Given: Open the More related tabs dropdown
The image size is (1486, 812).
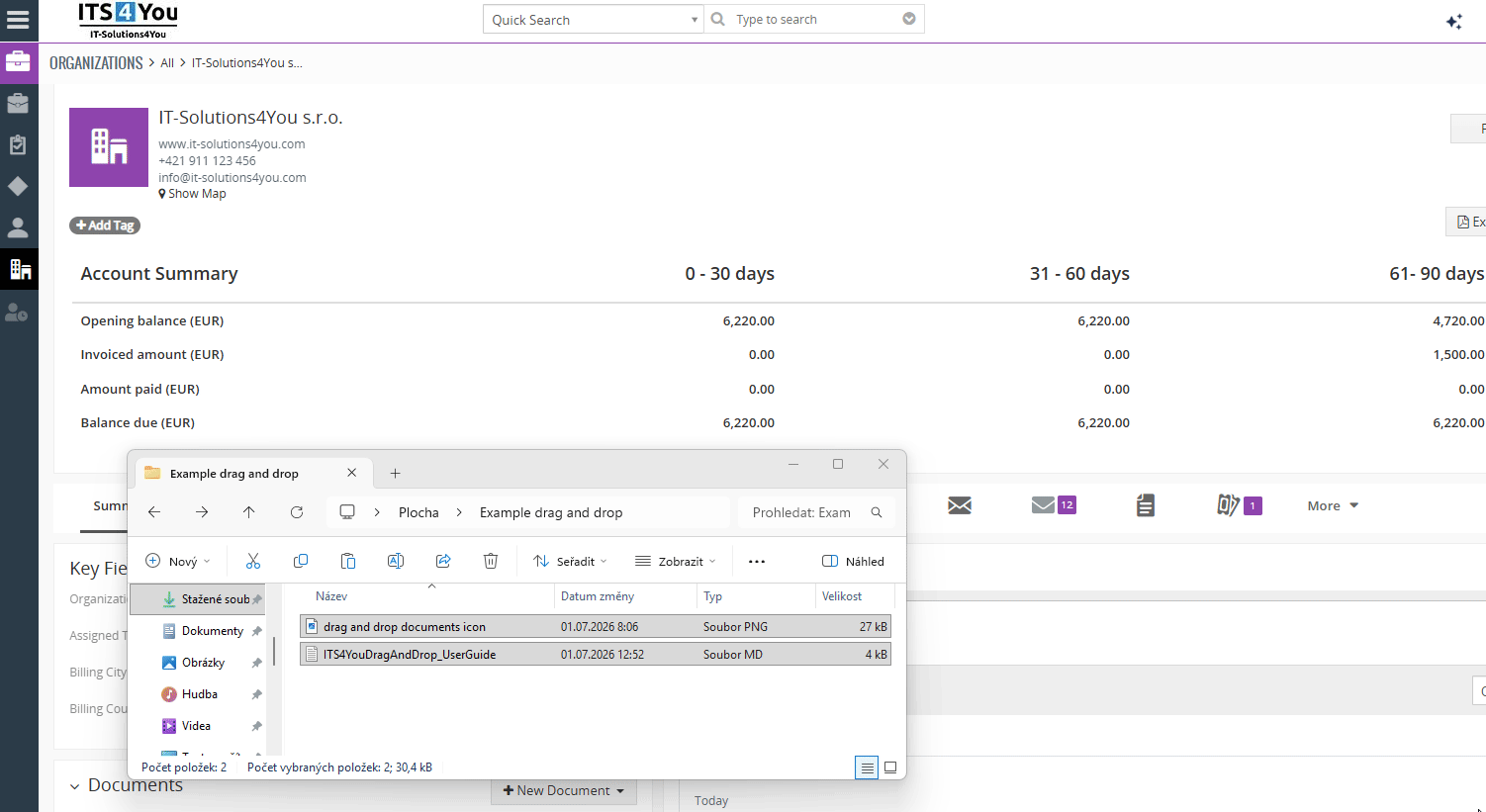Looking at the screenshot, I should pyautogui.click(x=1333, y=505).
